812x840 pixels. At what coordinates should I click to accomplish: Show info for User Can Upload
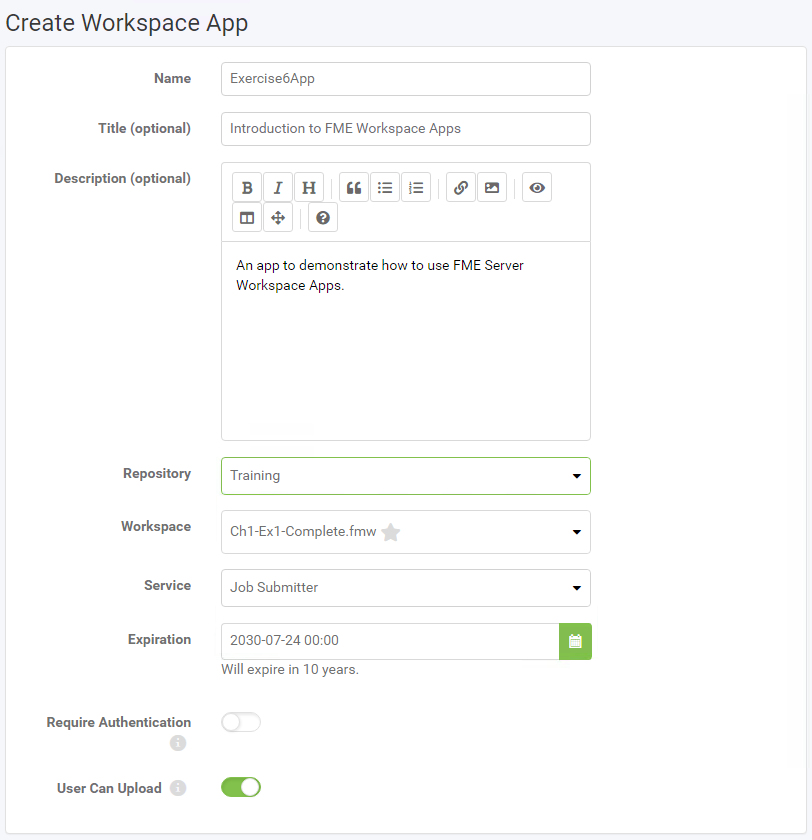point(178,788)
